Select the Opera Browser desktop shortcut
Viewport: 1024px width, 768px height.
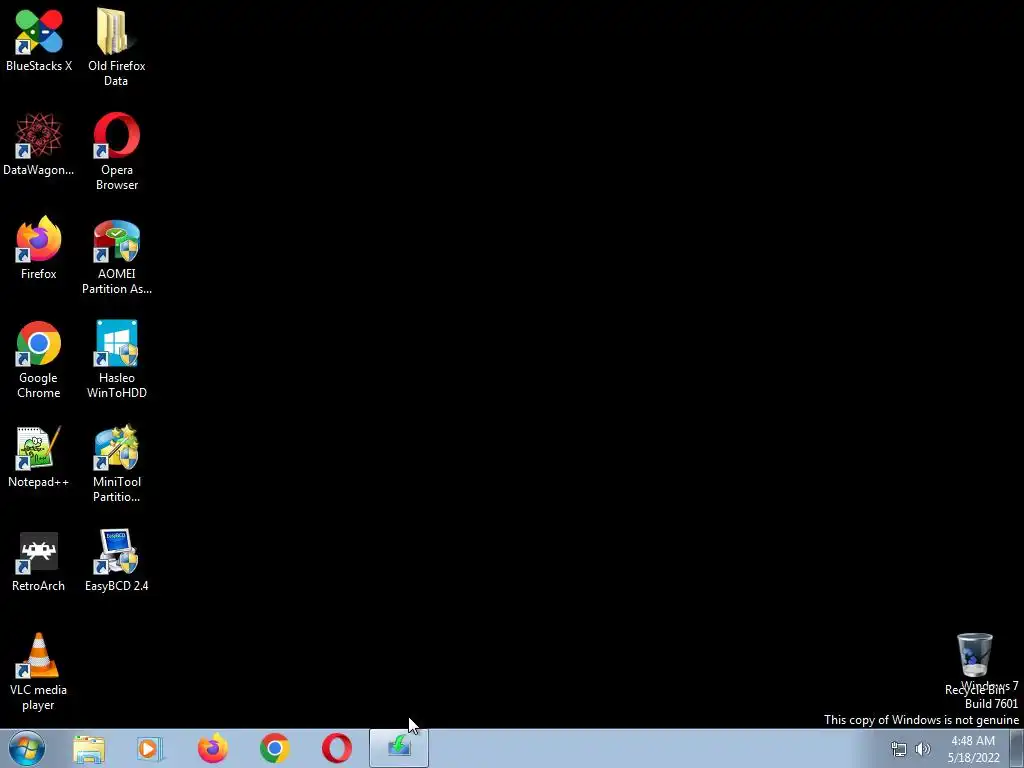coord(116,151)
